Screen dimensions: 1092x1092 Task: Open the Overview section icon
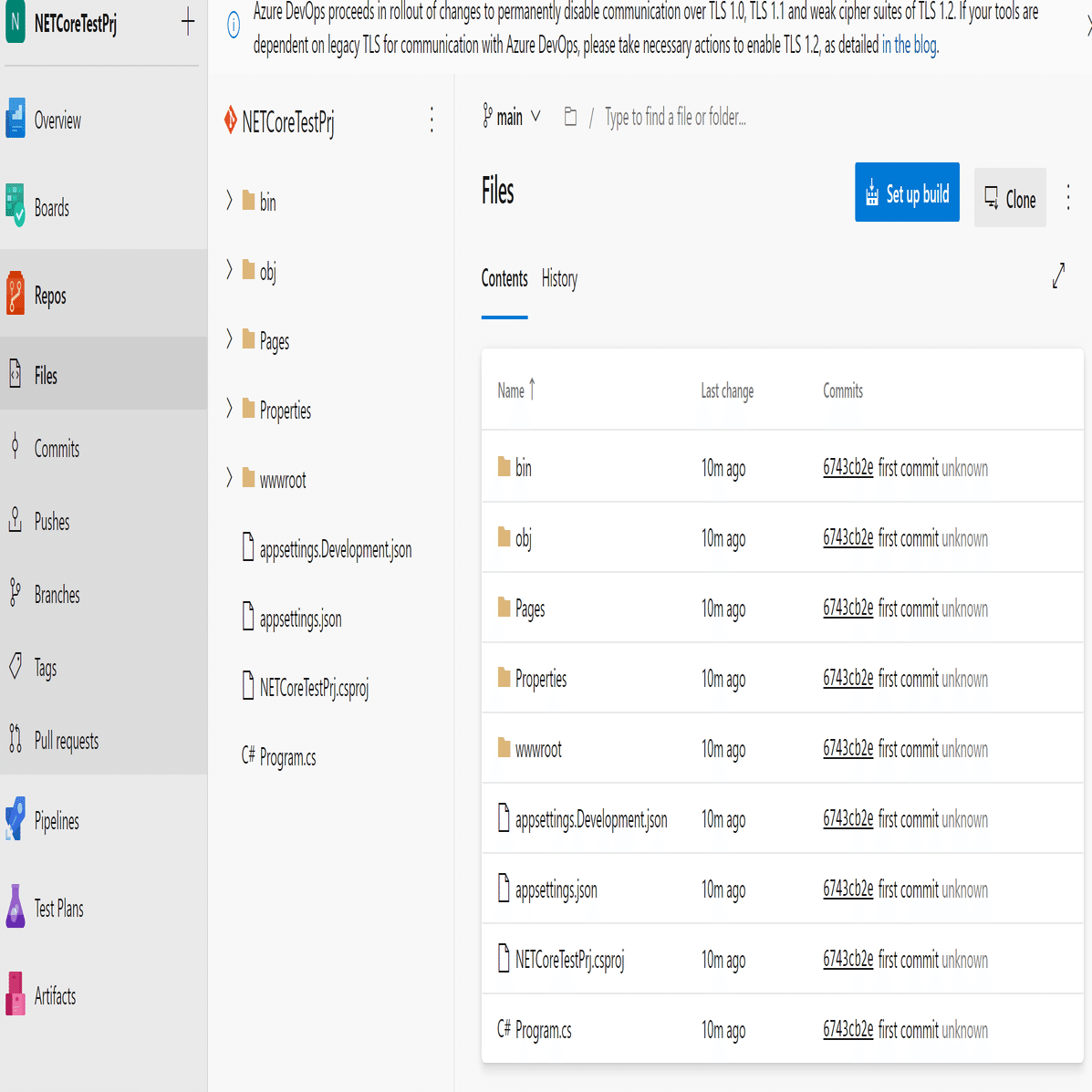pos(16,119)
